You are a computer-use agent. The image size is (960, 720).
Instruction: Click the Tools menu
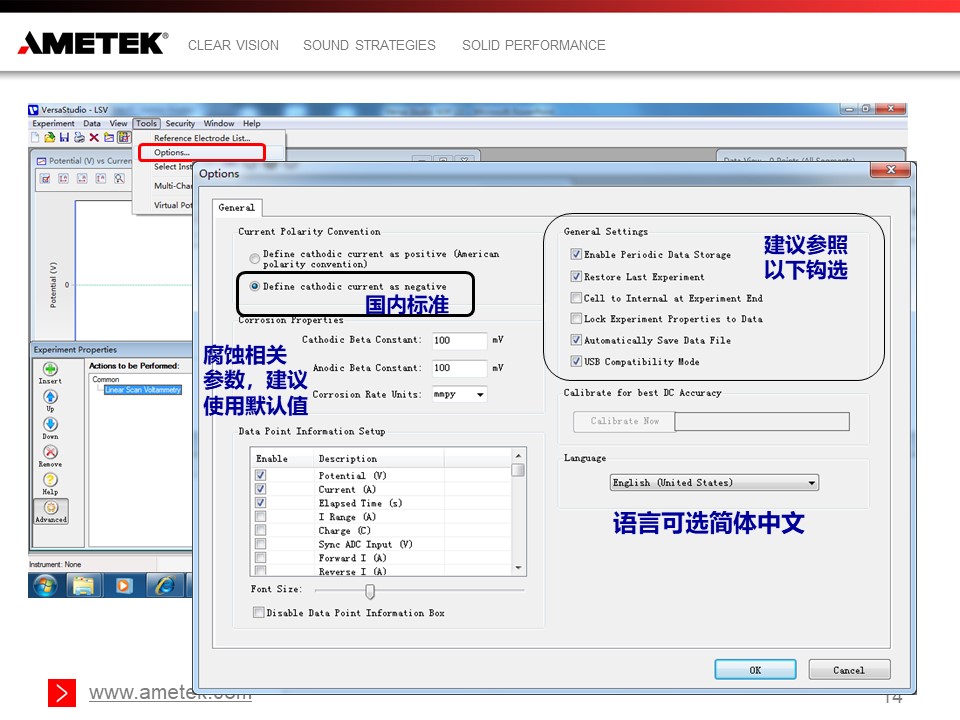pyautogui.click(x=146, y=124)
